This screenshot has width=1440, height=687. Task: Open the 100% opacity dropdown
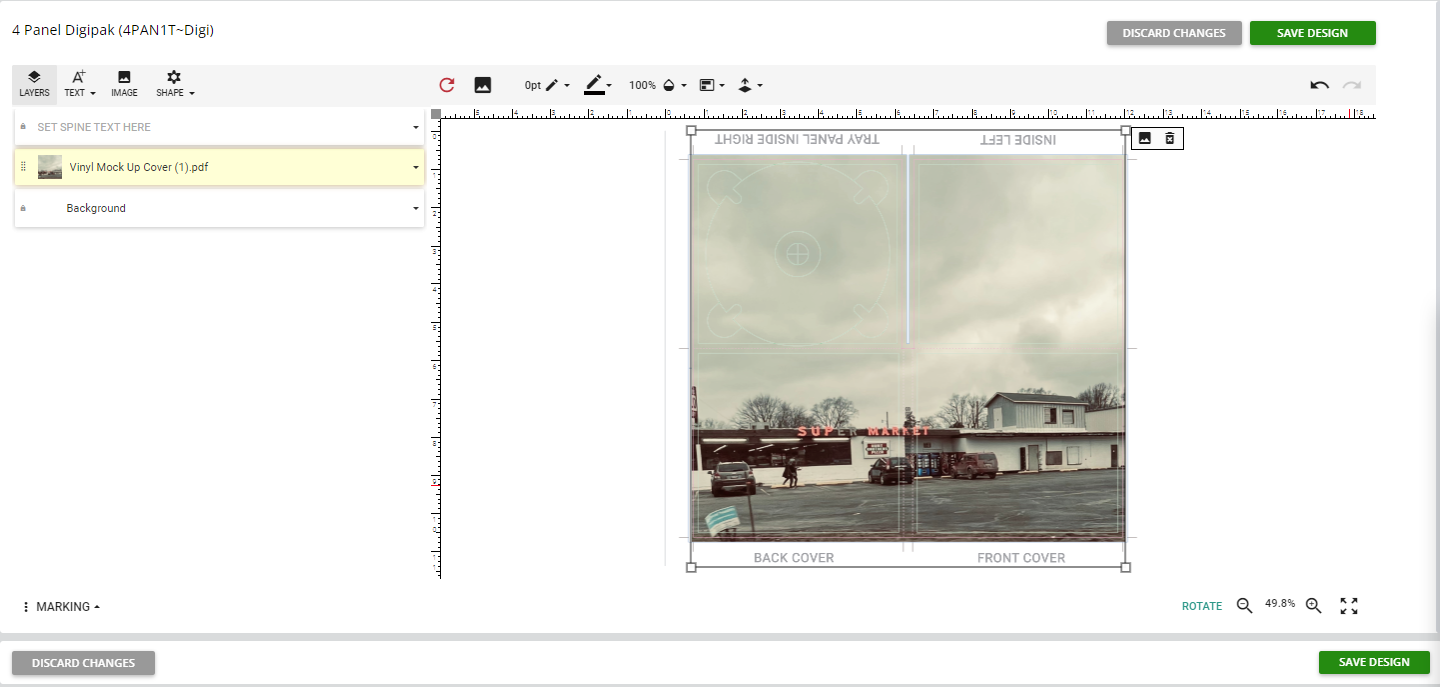(x=658, y=85)
